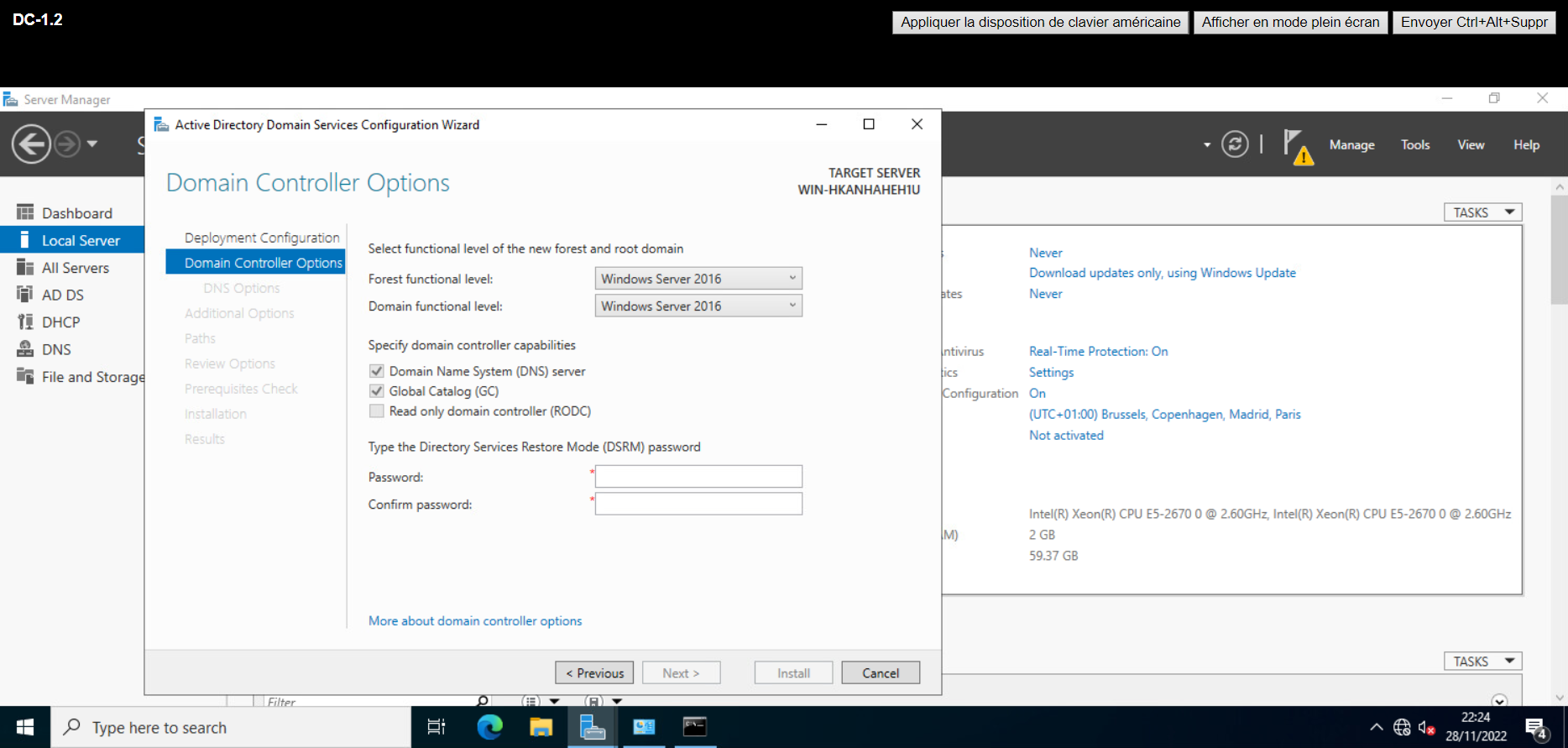
Task: Open File Explorer from the taskbar
Action: click(x=541, y=727)
